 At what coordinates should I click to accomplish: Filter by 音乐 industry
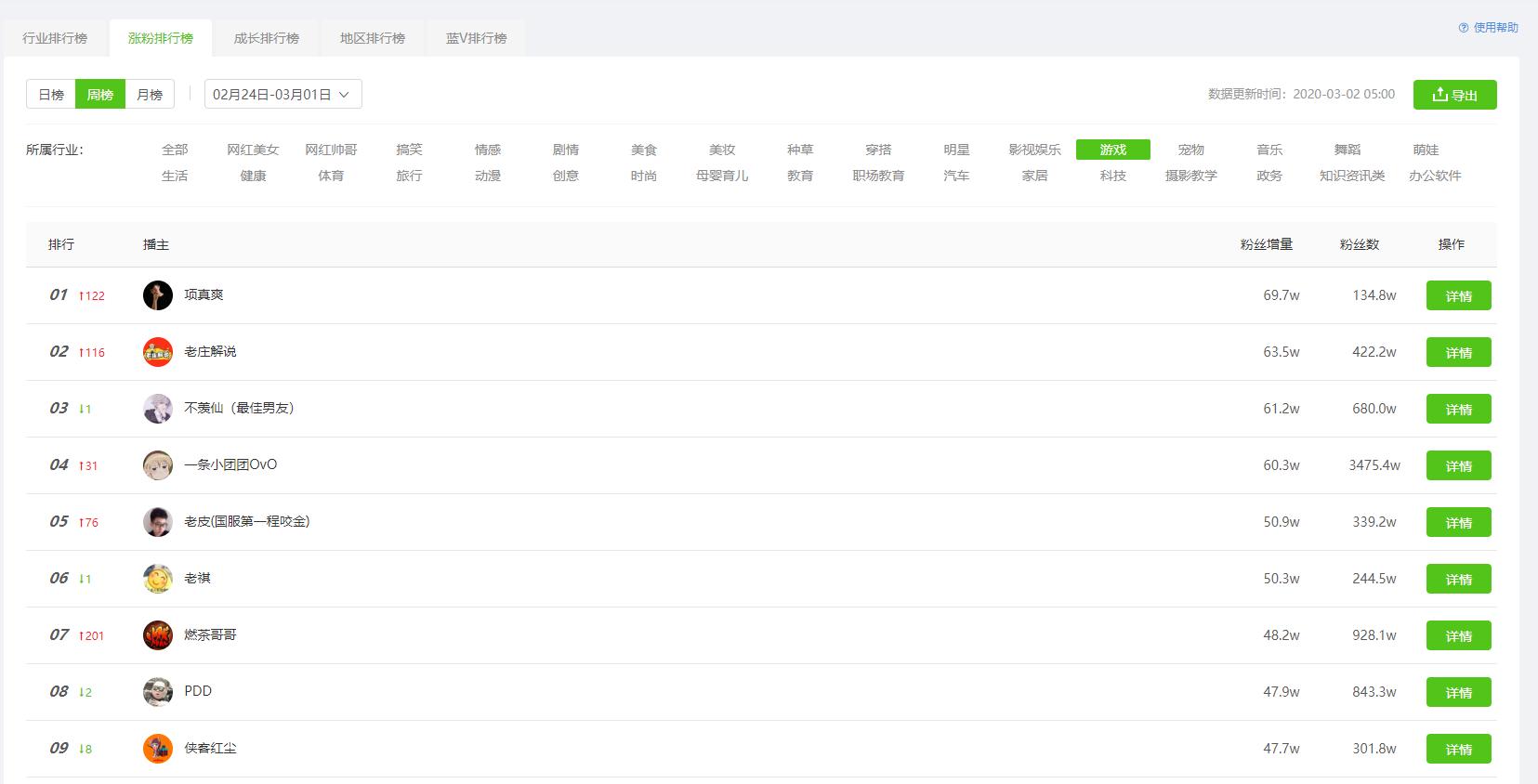click(1269, 150)
